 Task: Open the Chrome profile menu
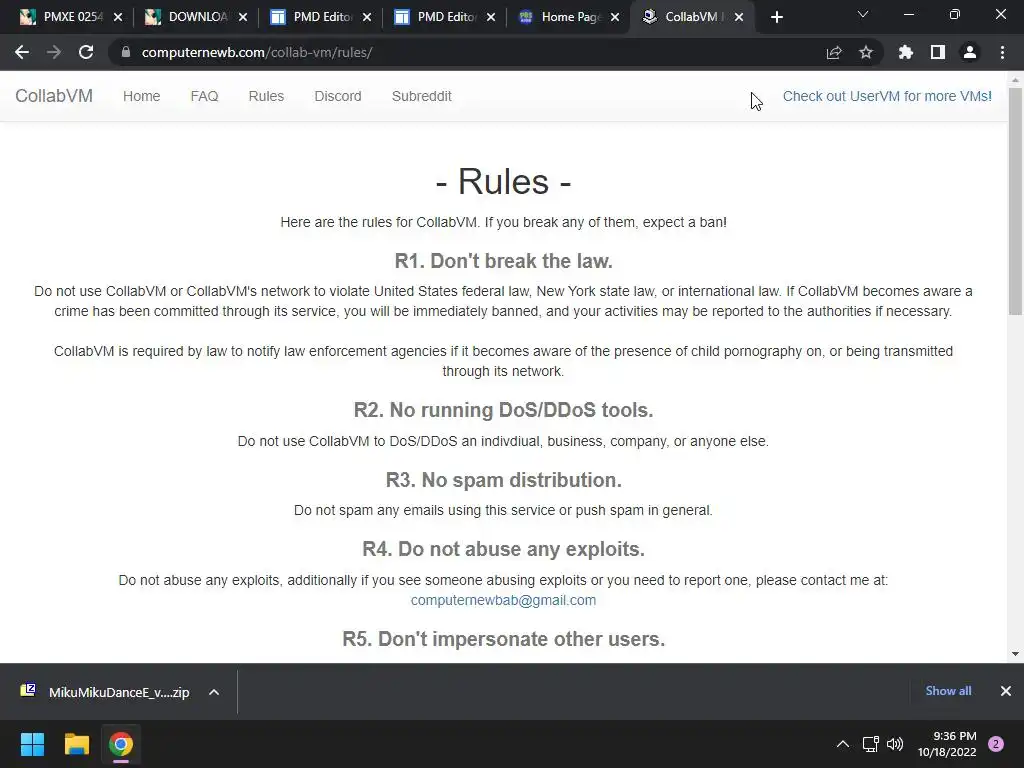pos(970,52)
